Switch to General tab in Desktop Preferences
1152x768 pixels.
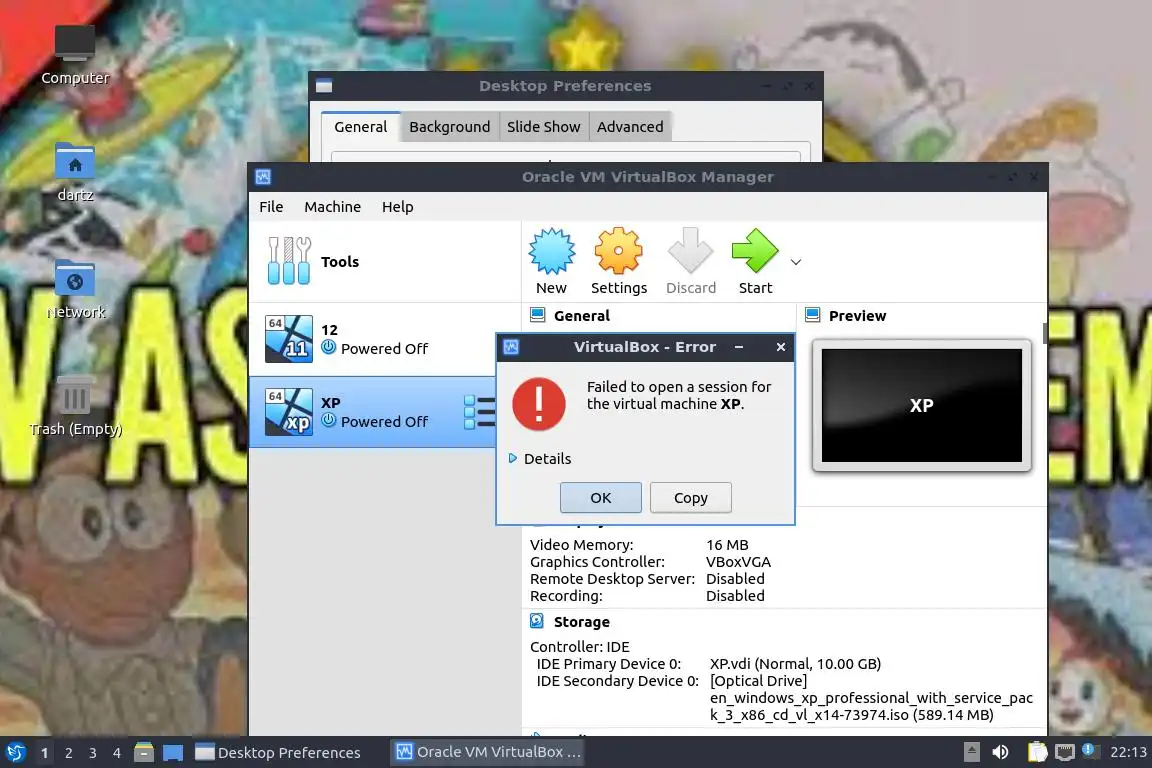pos(361,126)
